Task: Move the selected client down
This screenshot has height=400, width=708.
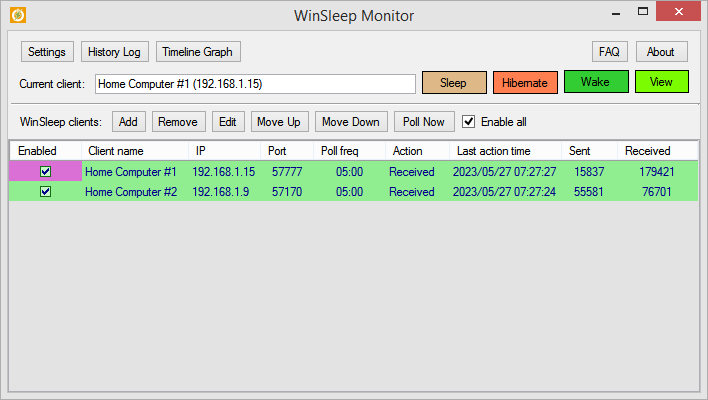Action: coord(351,122)
